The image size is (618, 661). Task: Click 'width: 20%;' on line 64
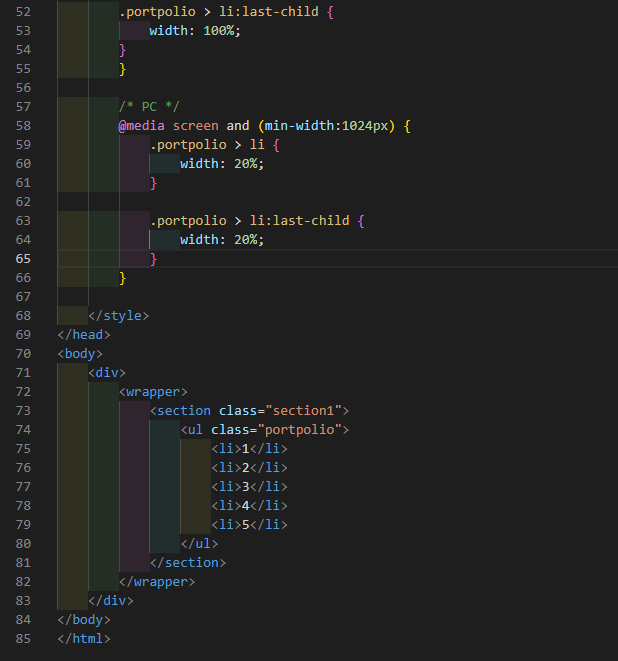(222, 239)
